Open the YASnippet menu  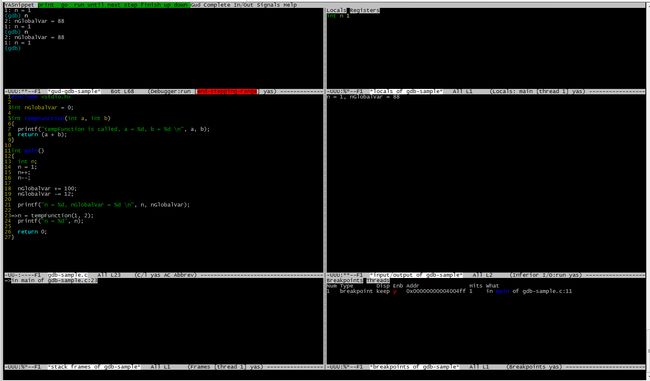coord(19,5)
